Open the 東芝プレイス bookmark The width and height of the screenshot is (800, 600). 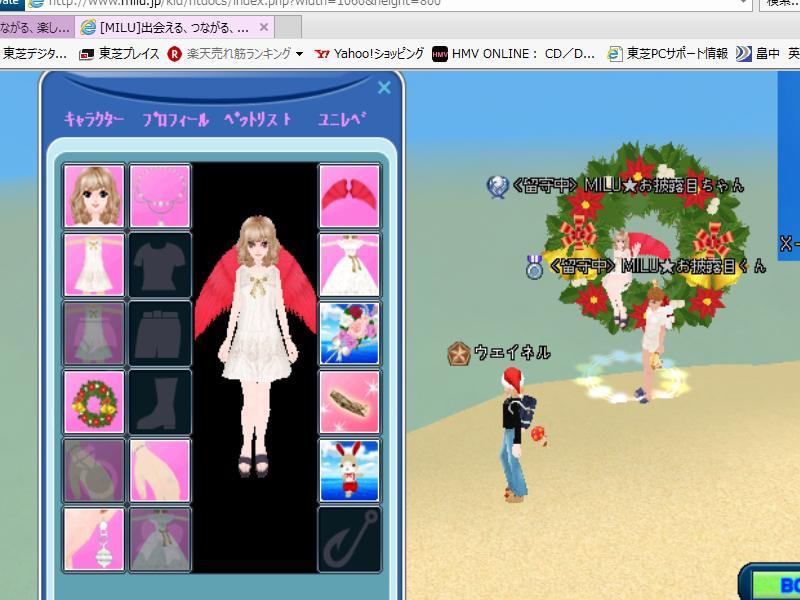click(x=119, y=54)
